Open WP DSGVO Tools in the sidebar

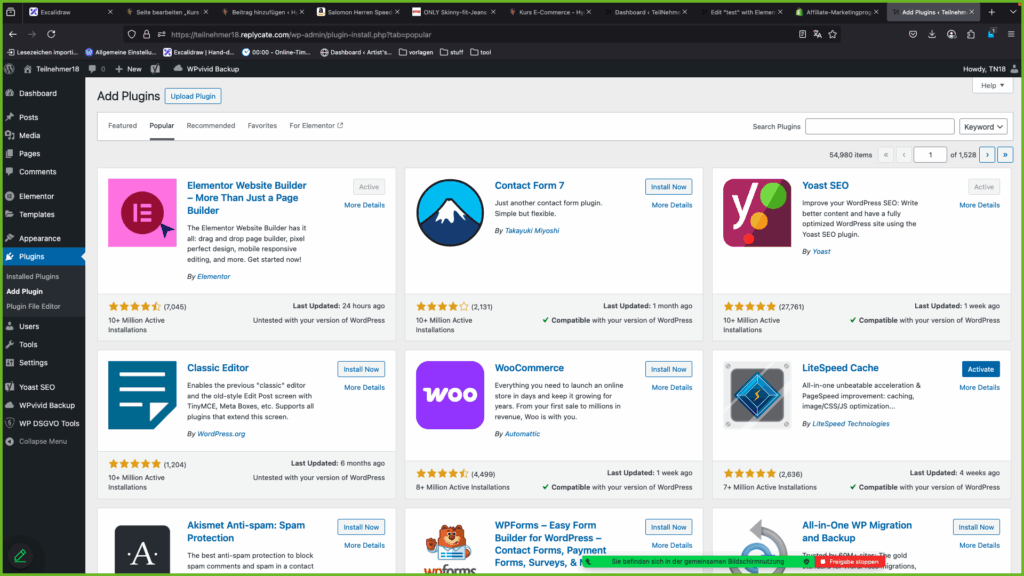pos(42,423)
